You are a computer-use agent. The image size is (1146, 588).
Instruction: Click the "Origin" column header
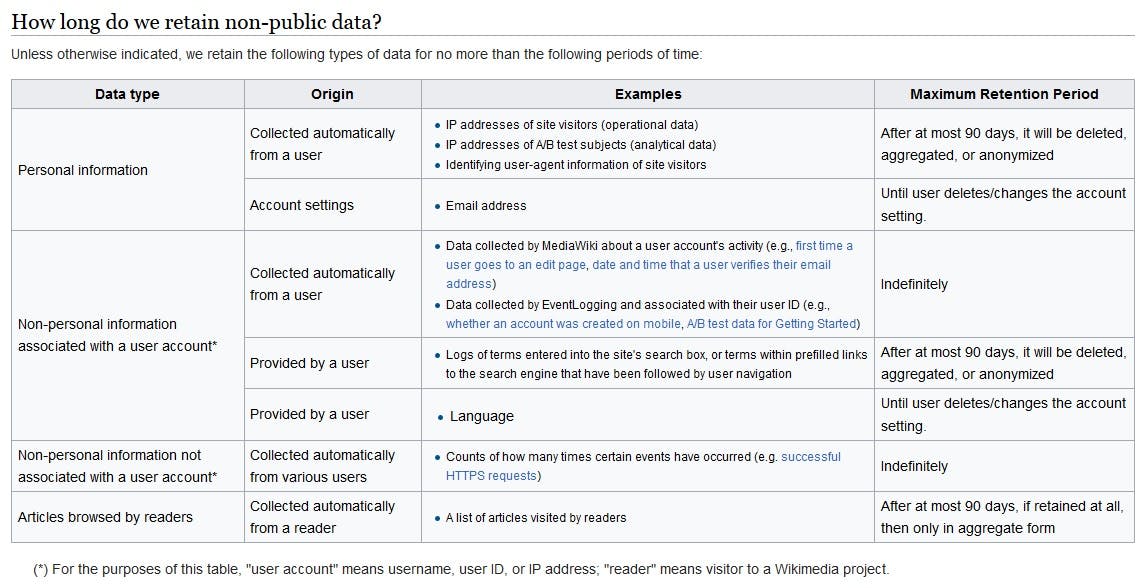coord(332,94)
